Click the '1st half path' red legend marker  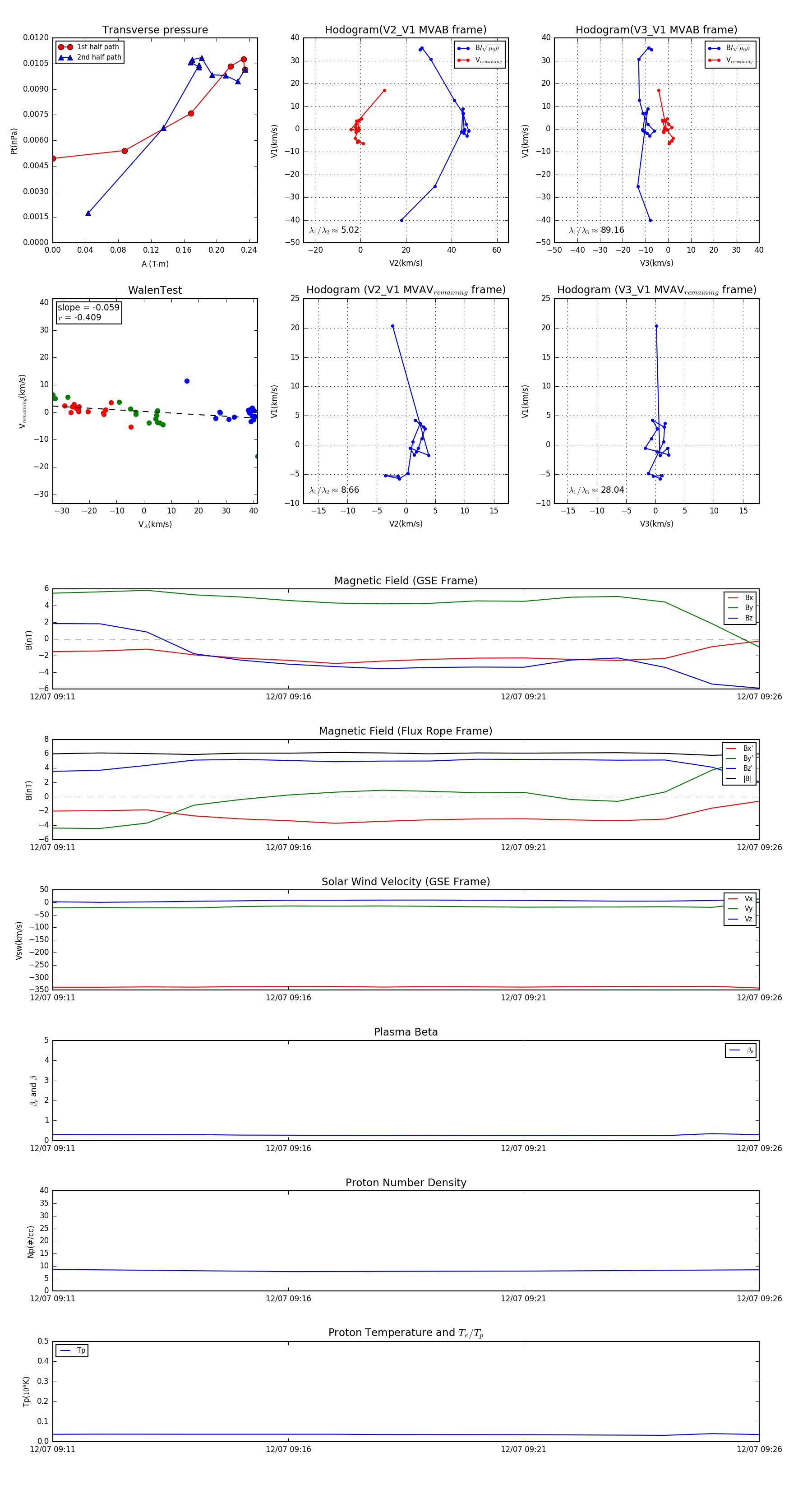pos(65,47)
